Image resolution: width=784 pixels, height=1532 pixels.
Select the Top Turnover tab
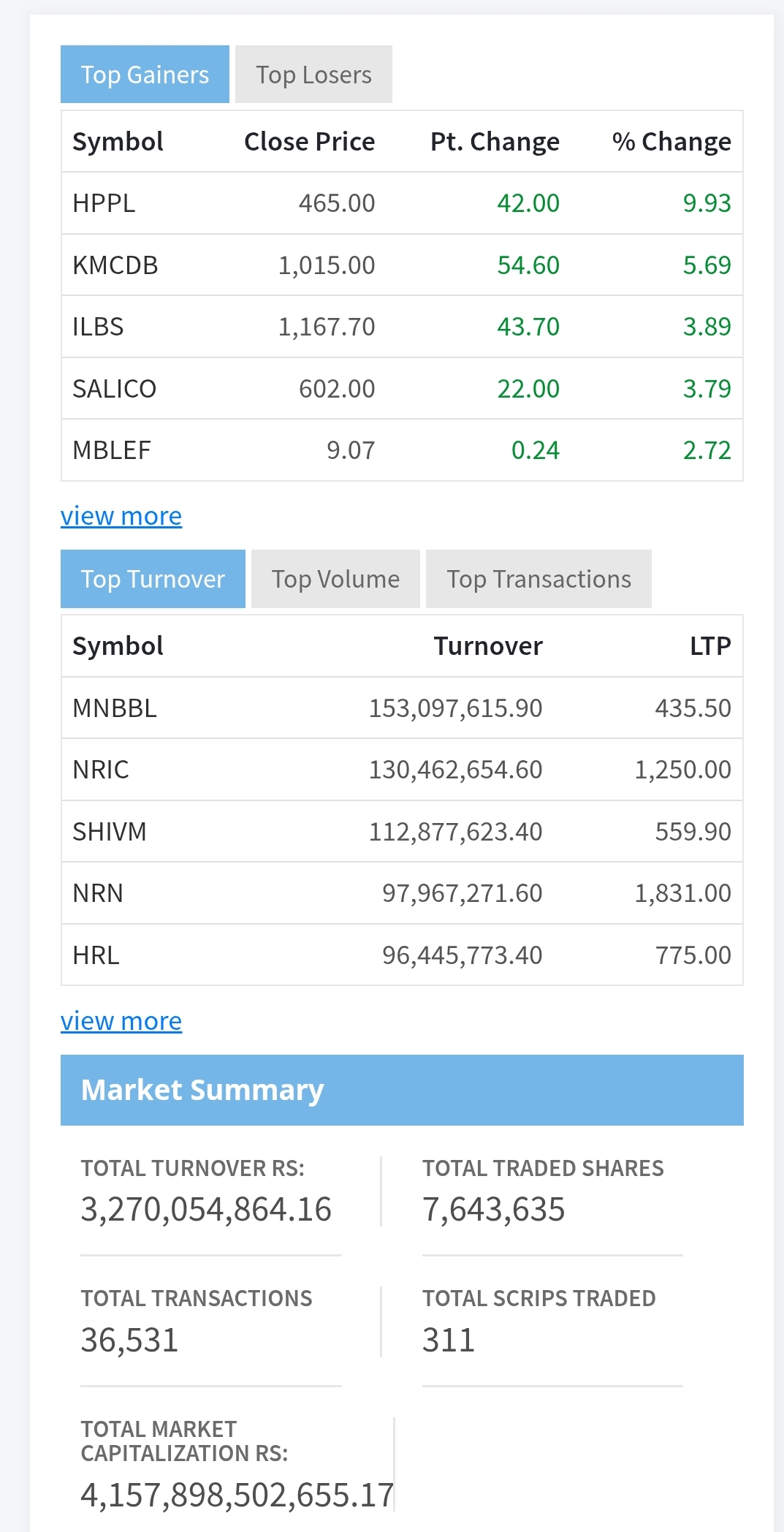pyautogui.click(x=153, y=579)
